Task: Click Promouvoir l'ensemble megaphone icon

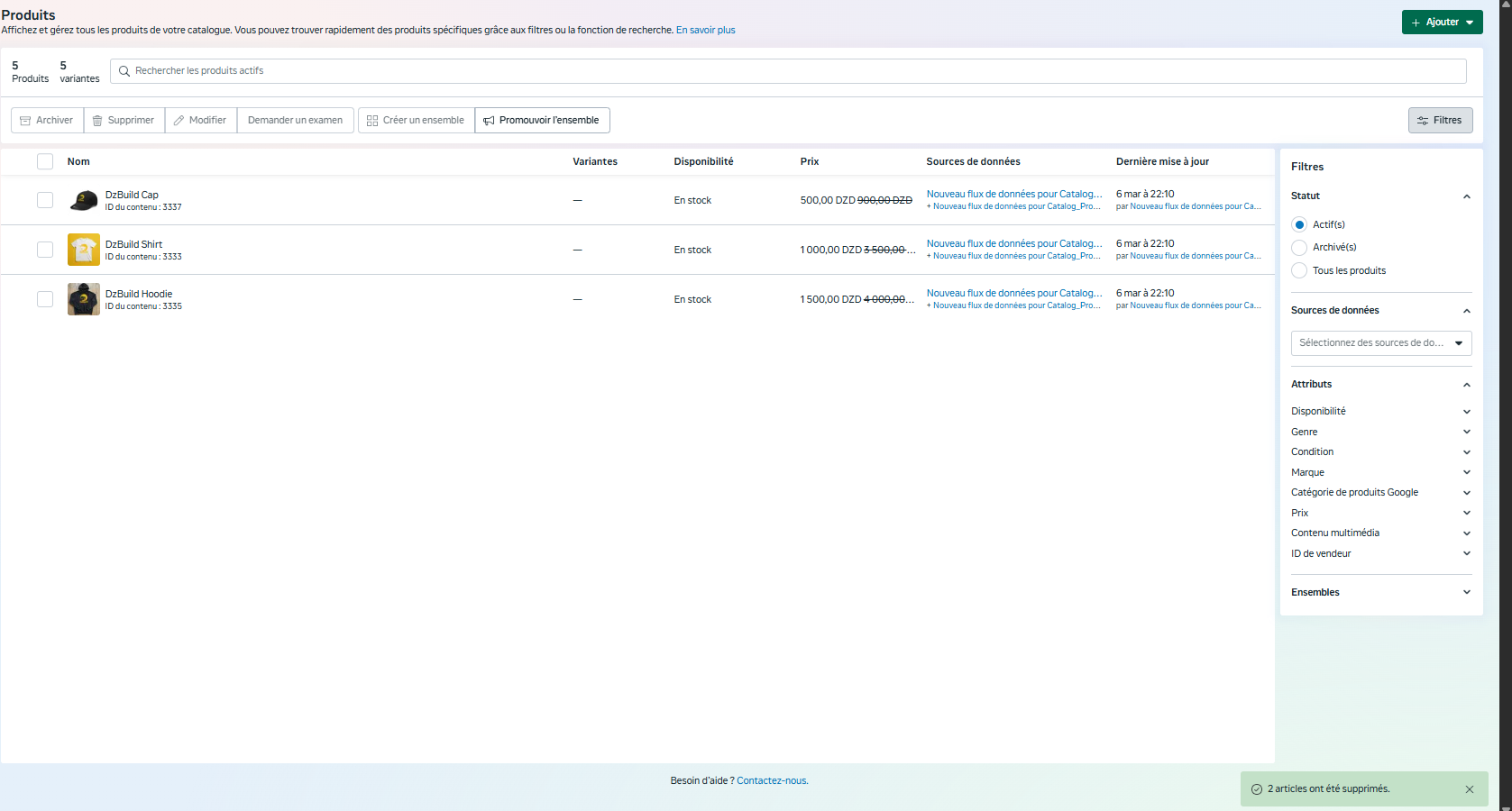Action: pos(489,121)
